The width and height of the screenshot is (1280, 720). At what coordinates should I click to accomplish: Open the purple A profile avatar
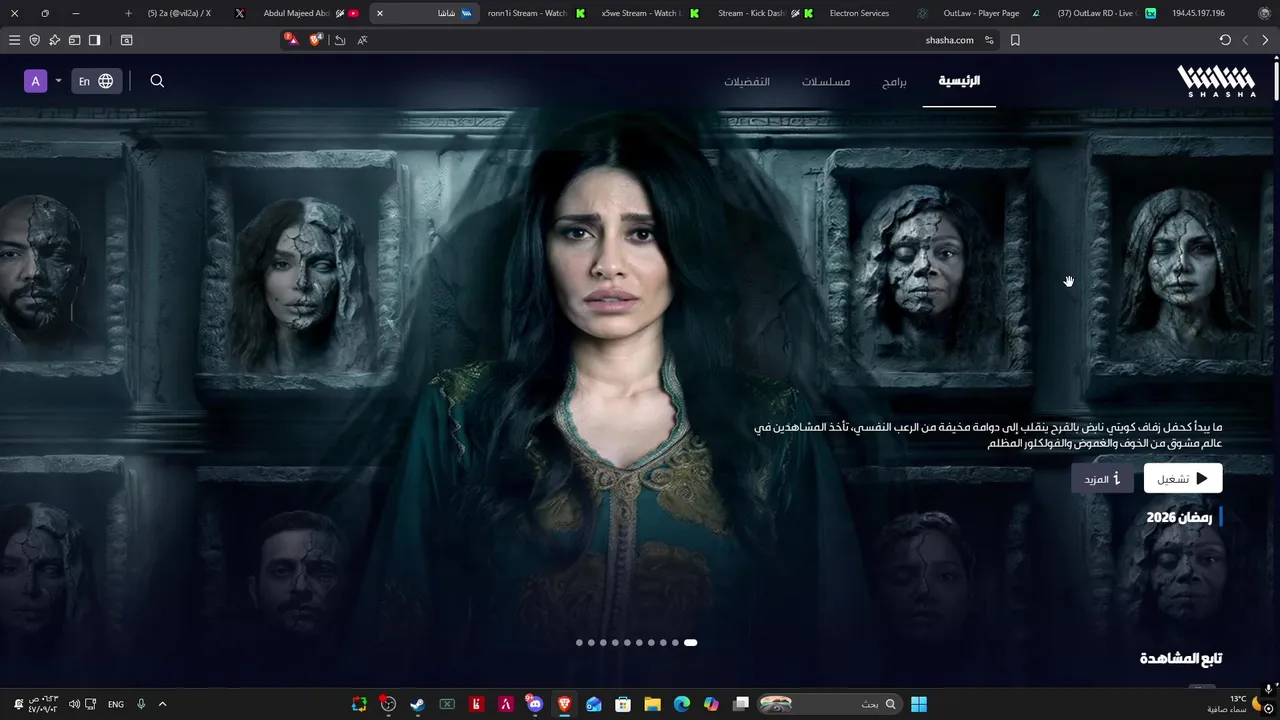pos(36,81)
